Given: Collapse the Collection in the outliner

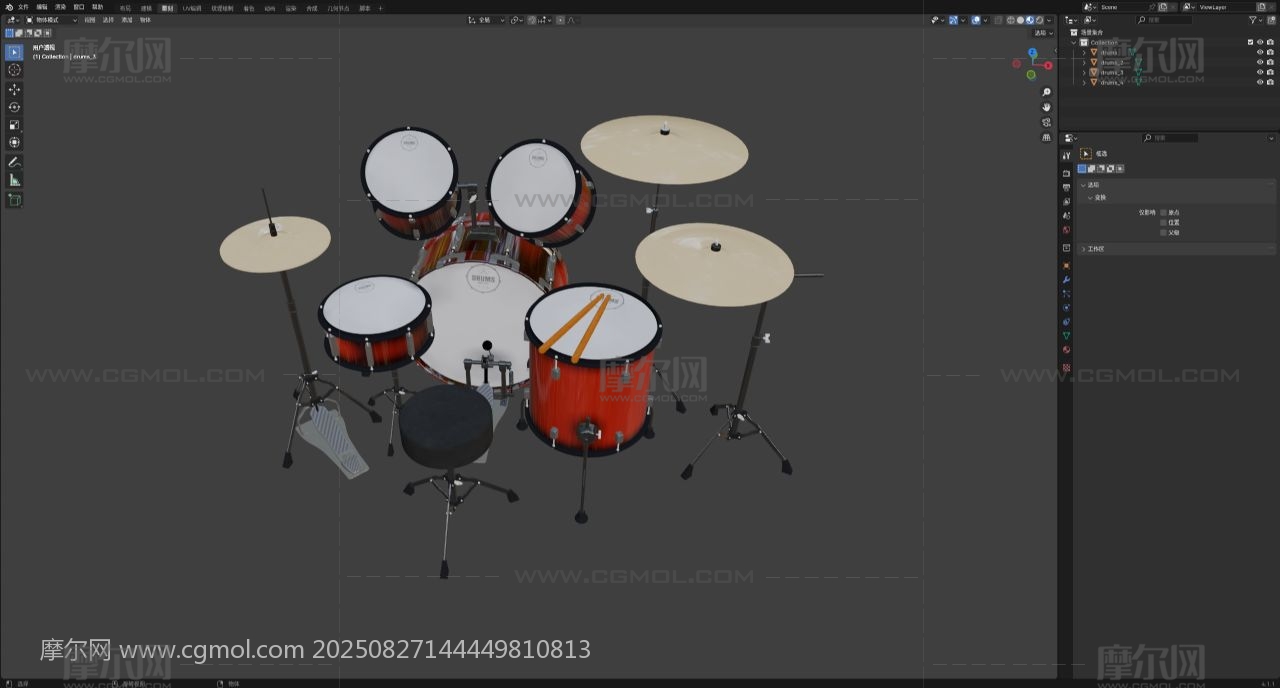Looking at the screenshot, I should click(1074, 42).
